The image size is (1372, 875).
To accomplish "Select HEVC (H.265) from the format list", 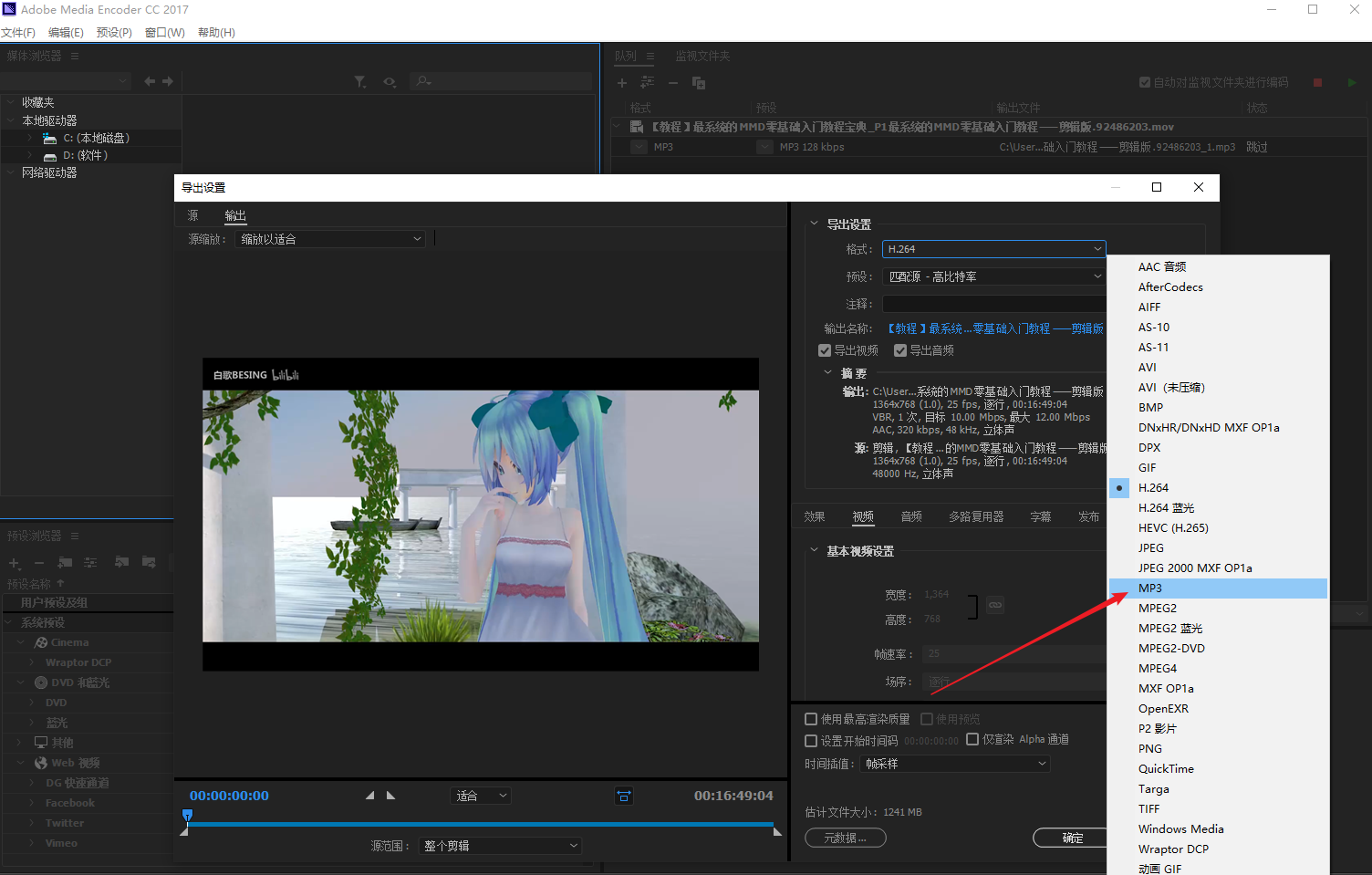I will [1218, 528].
